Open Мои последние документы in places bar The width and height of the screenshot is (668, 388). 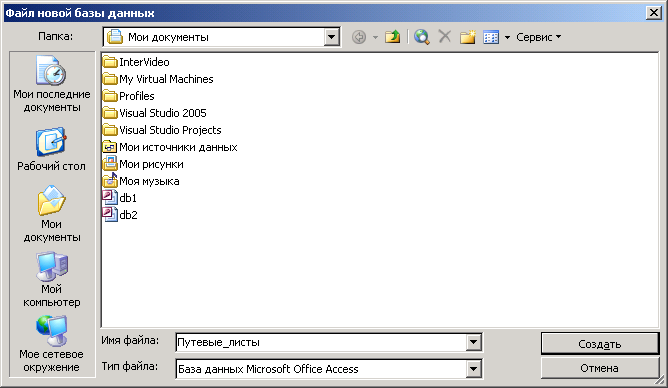pyautogui.click(x=52, y=84)
